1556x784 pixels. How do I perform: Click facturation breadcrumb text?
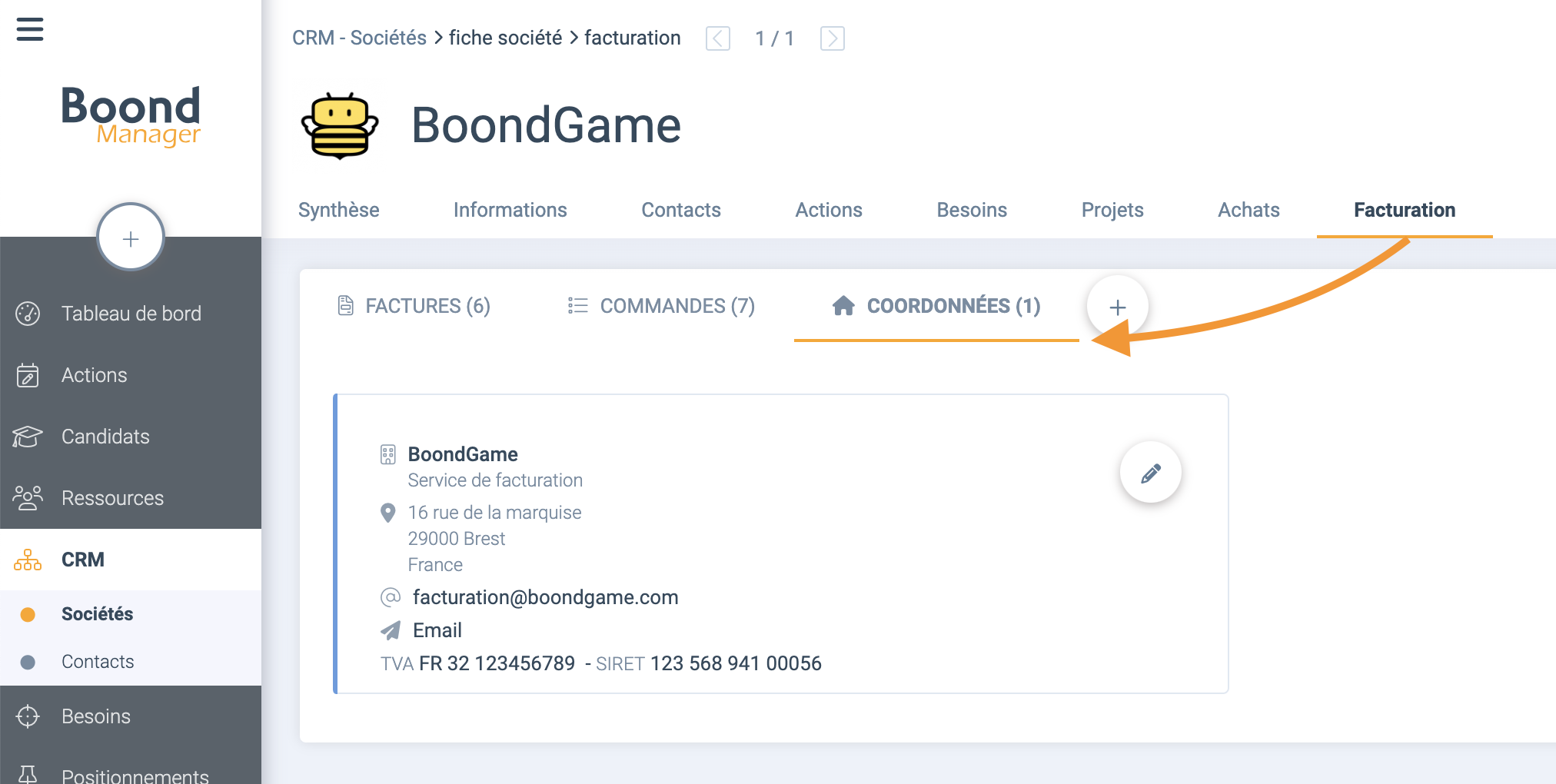click(632, 38)
